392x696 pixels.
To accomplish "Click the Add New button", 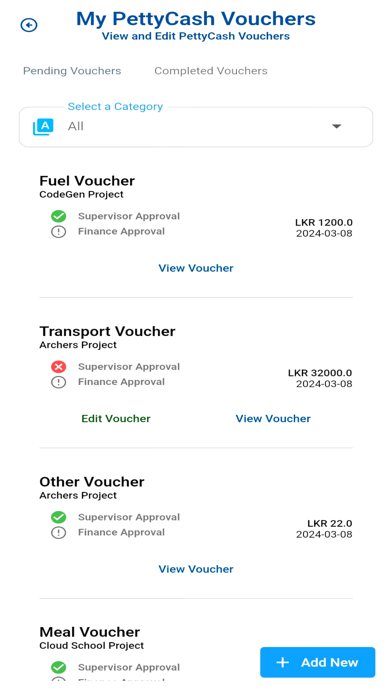I will pyautogui.click(x=318, y=662).
